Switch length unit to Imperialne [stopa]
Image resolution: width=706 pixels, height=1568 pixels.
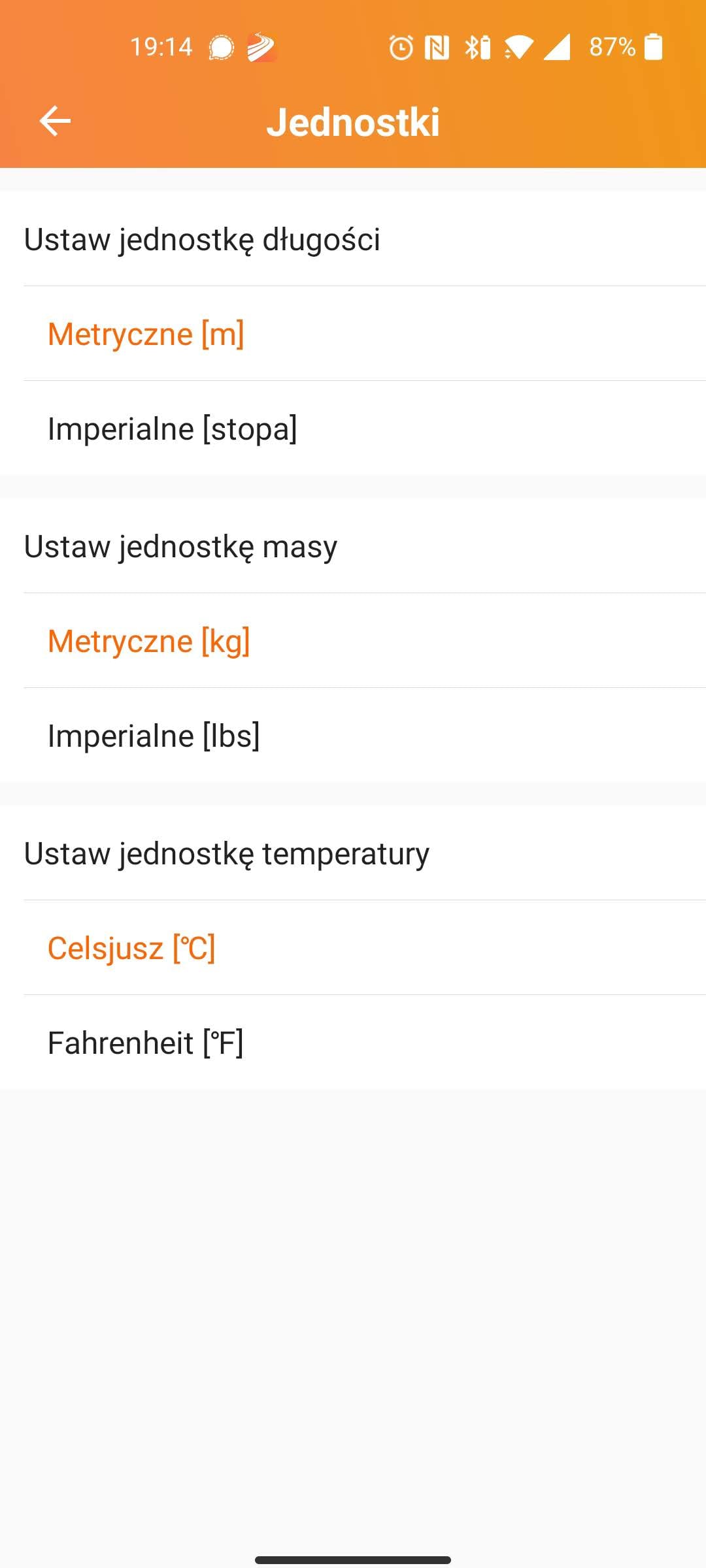click(173, 429)
